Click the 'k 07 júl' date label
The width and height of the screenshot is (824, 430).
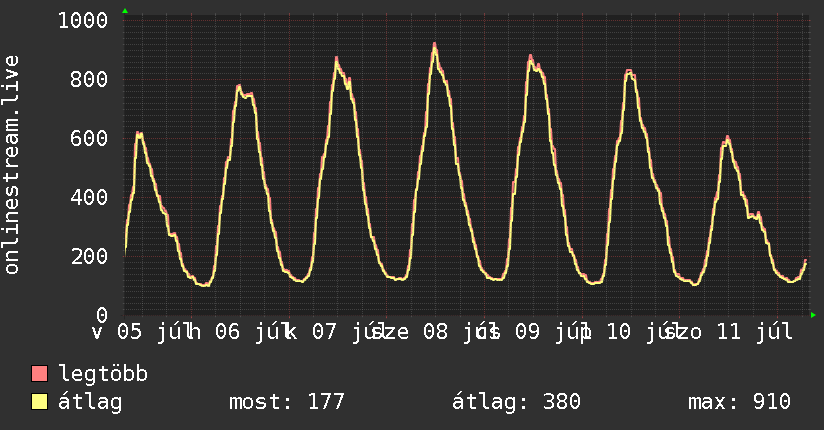tap(334, 332)
